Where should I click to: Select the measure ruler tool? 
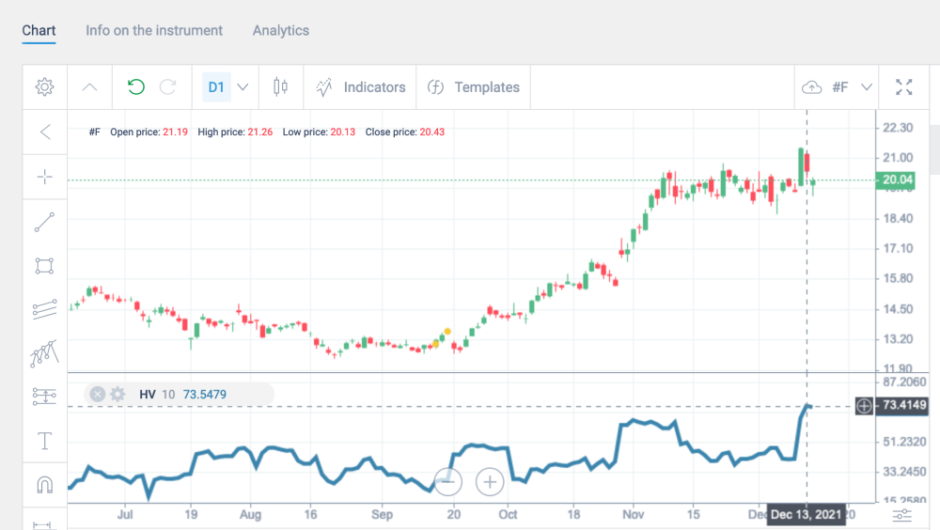(x=43, y=525)
